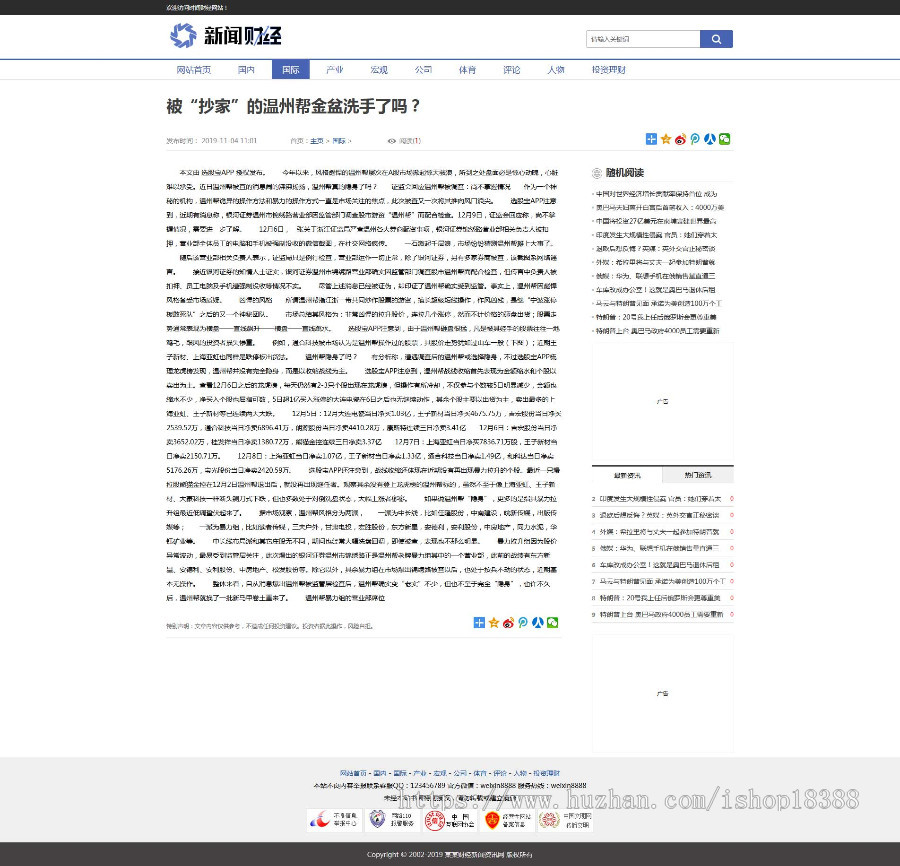Open 随机阅读 item about 27亿美元 investment
900x866 pixels.
656,221
